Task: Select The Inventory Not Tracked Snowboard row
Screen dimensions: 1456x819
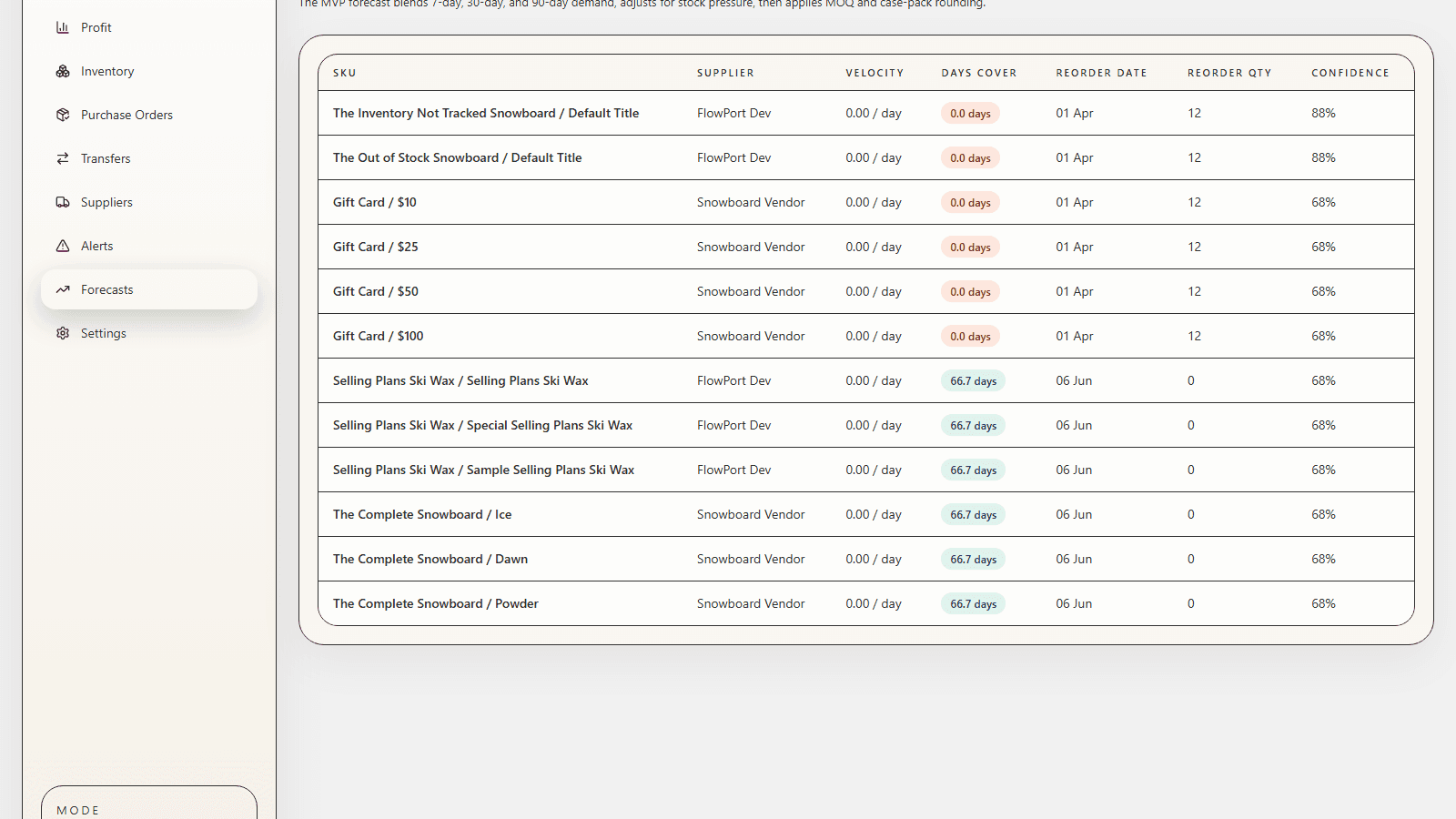Action: click(x=866, y=113)
